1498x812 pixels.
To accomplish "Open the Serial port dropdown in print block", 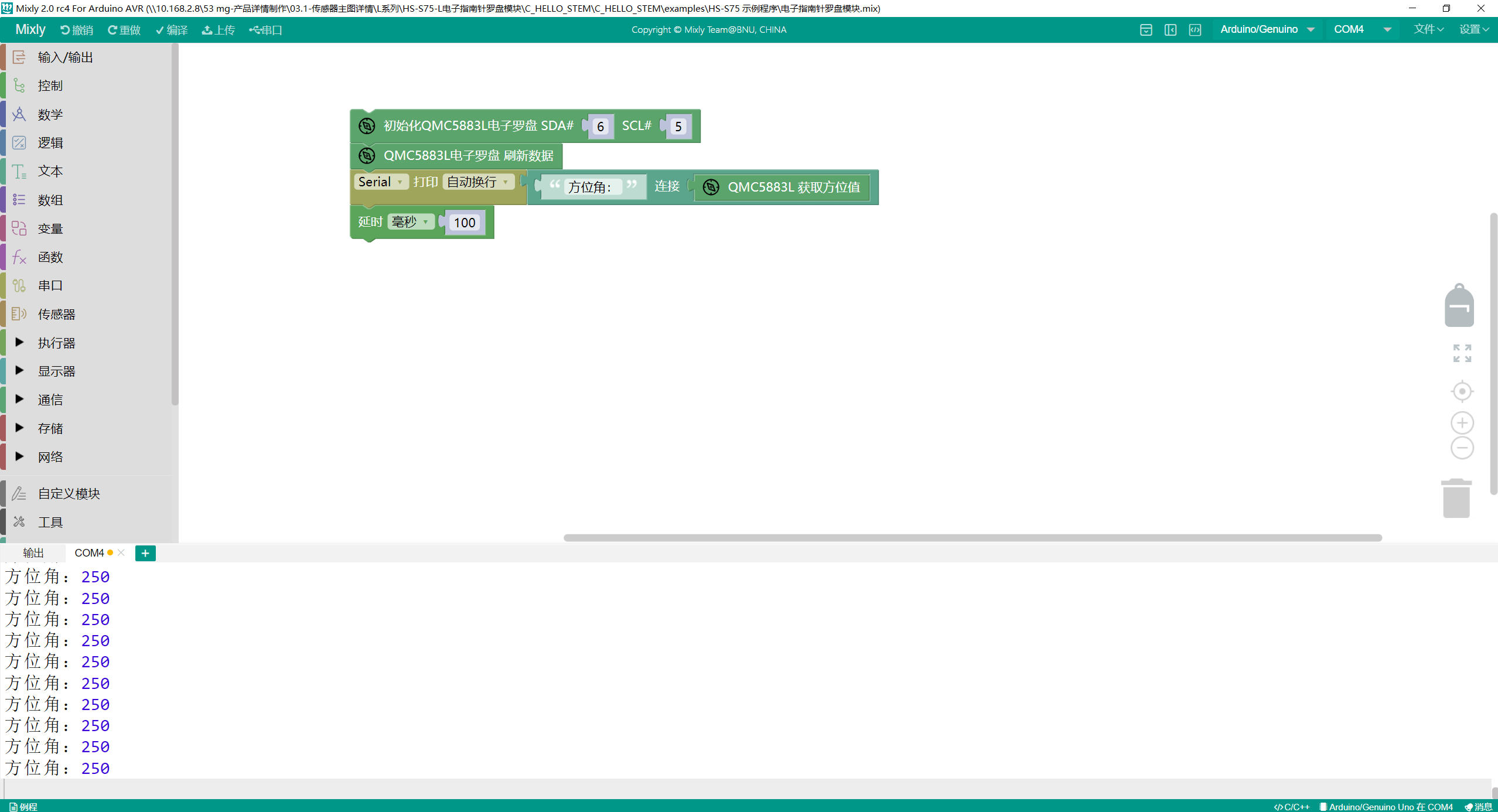I will pyautogui.click(x=381, y=182).
